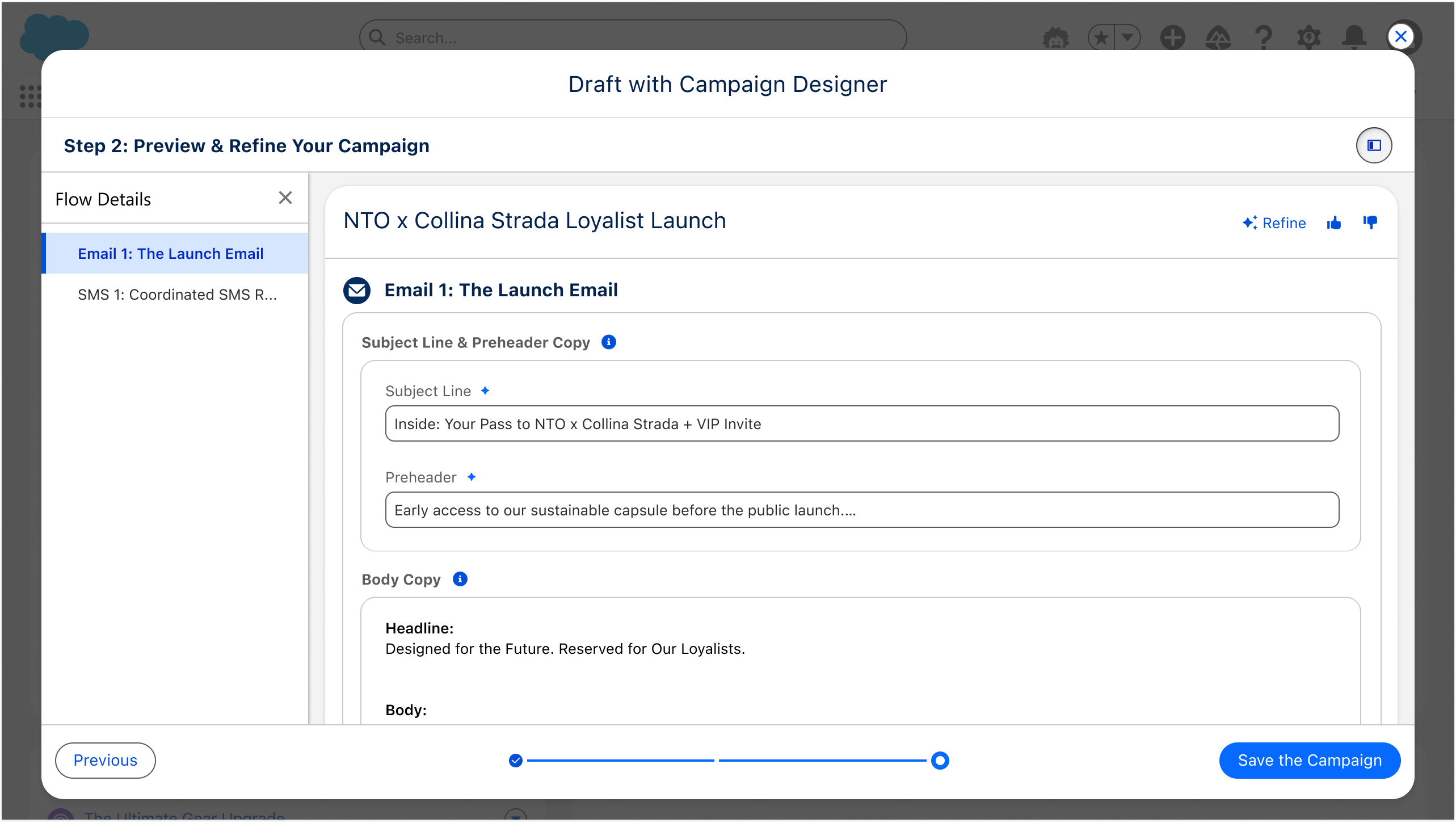1456x823 pixels.
Task: Open the app launcher grid icon
Action: (x=31, y=96)
